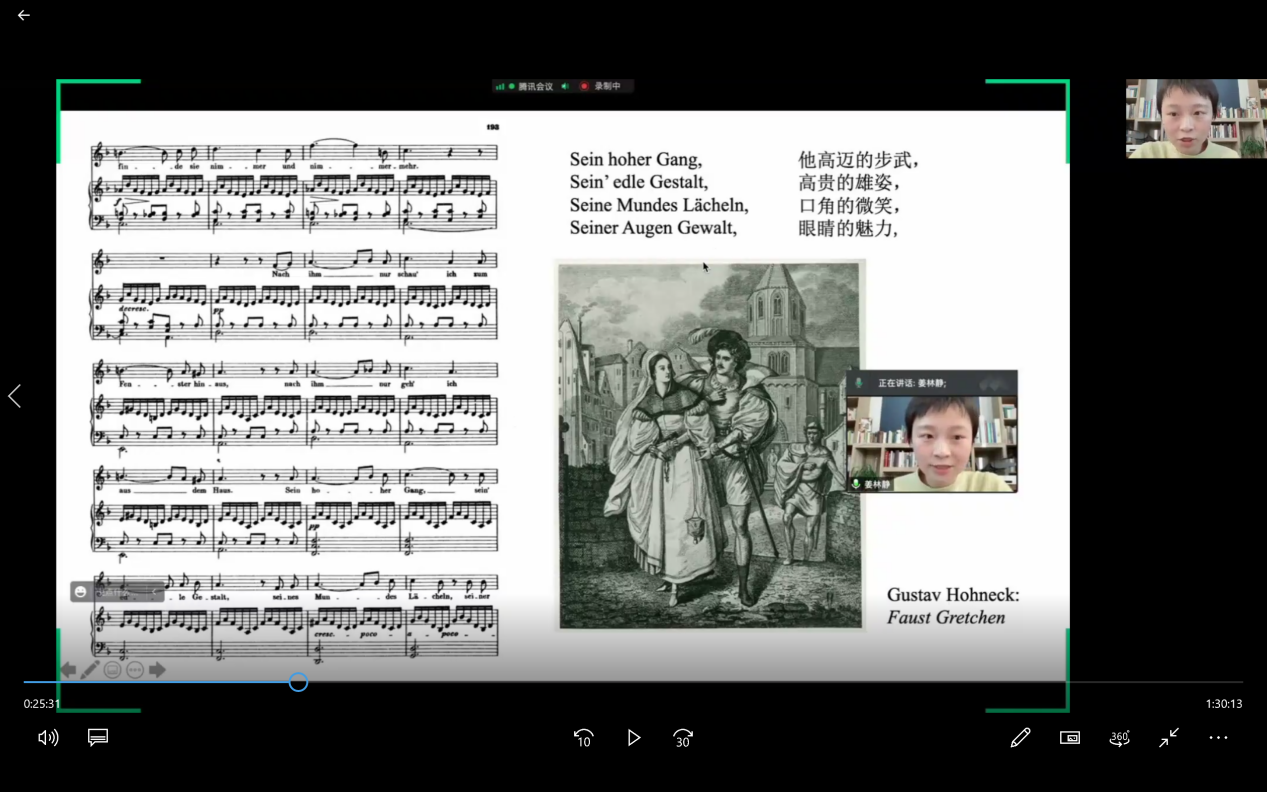The height and width of the screenshot is (792, 1267).
Task: Click the Chinese line 口角的微笑
Action: tap(849, 205)
